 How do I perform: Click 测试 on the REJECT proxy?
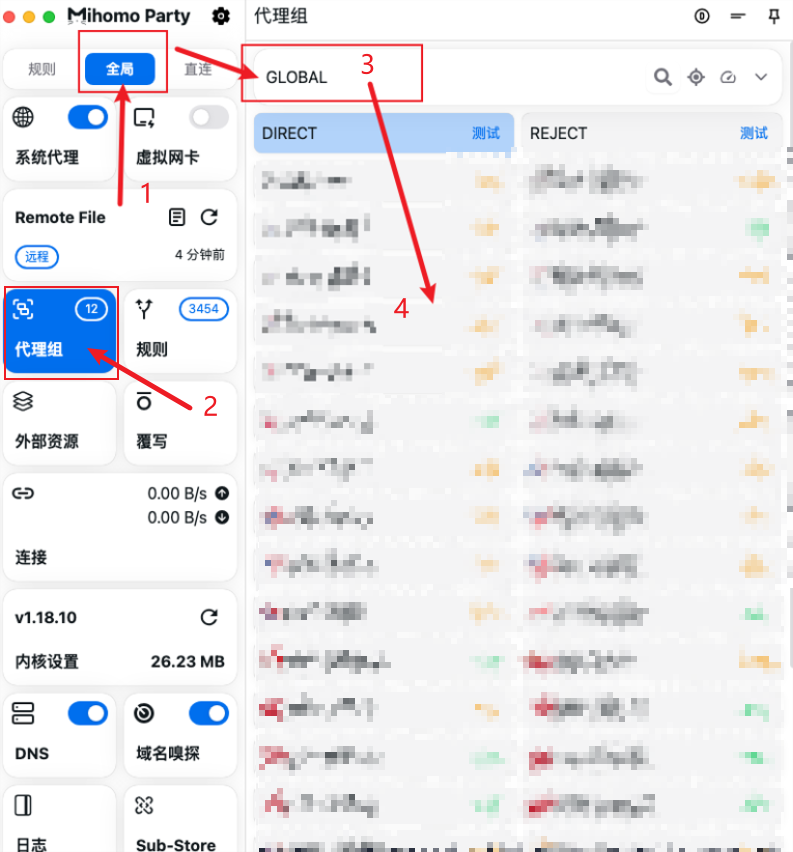tap(753, 133)
